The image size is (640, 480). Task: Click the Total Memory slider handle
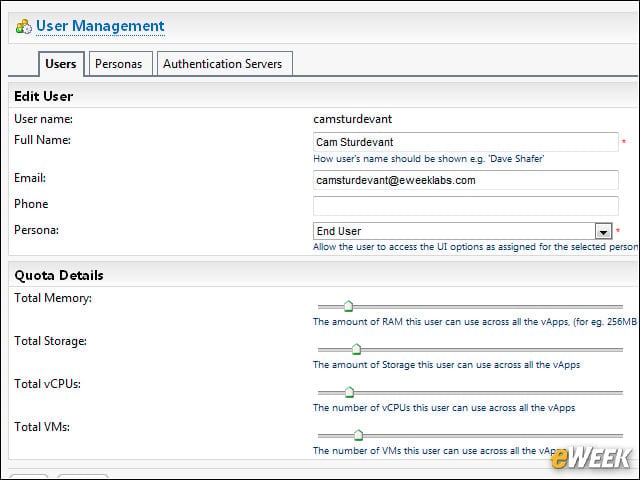pyautogui.click(x=348, y=306)
